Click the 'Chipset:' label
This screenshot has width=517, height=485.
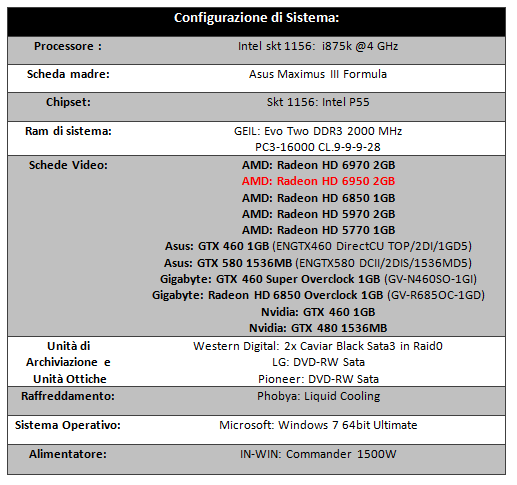(68, 102)
